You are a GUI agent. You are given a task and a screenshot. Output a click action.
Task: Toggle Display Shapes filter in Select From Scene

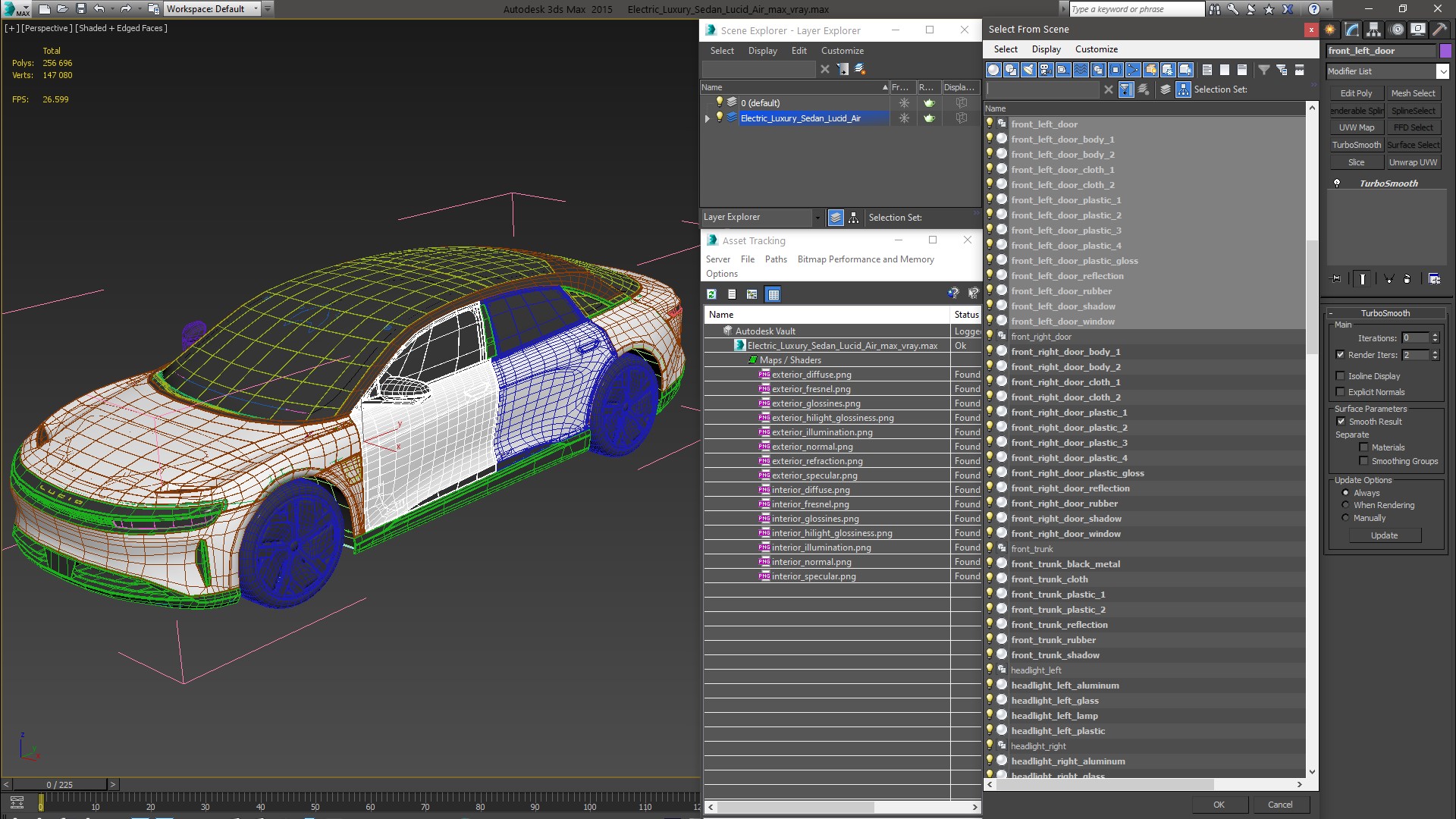click(x=1011, y=70)
